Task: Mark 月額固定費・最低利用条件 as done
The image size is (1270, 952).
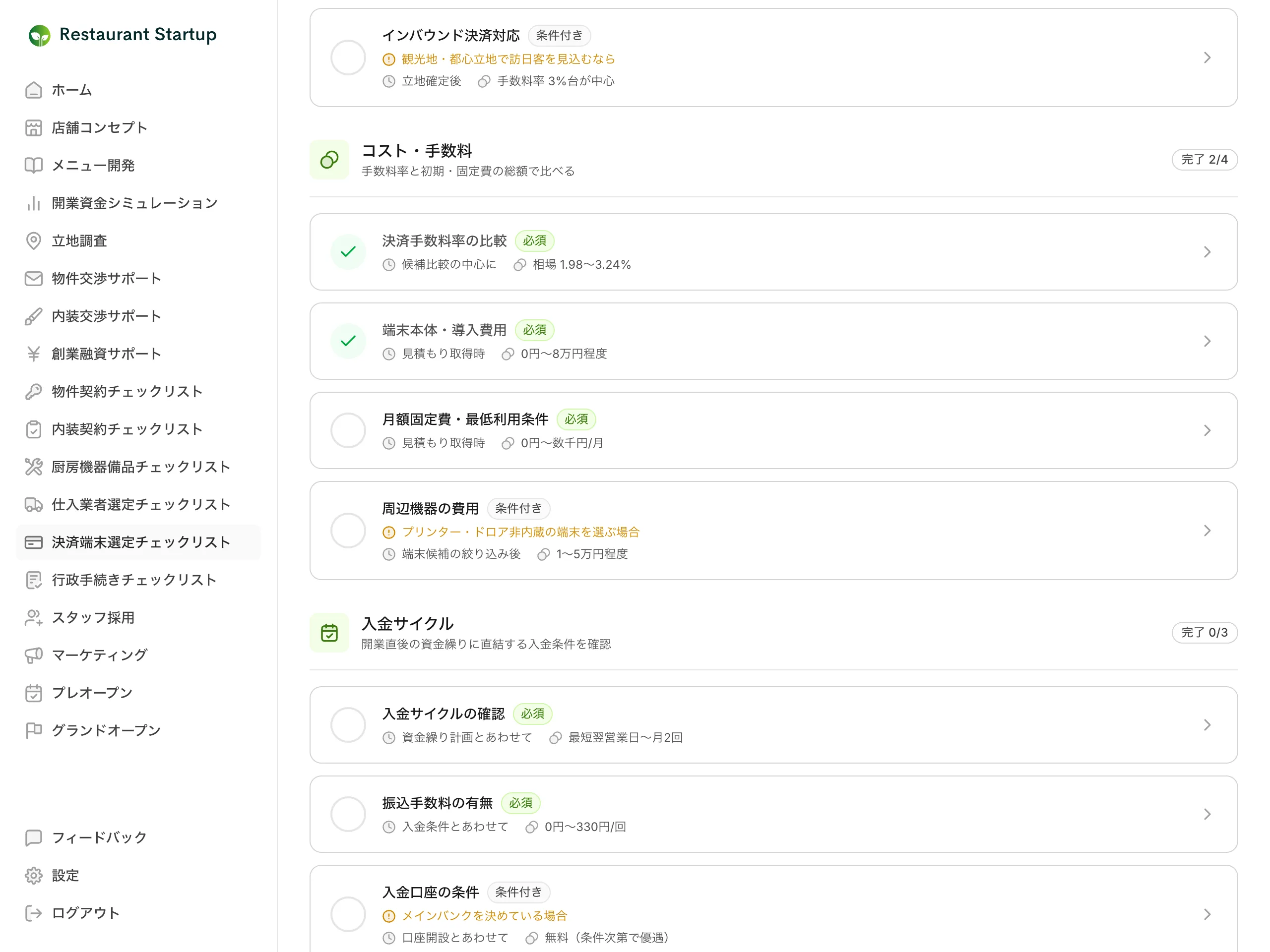Action: click(348, 430)
